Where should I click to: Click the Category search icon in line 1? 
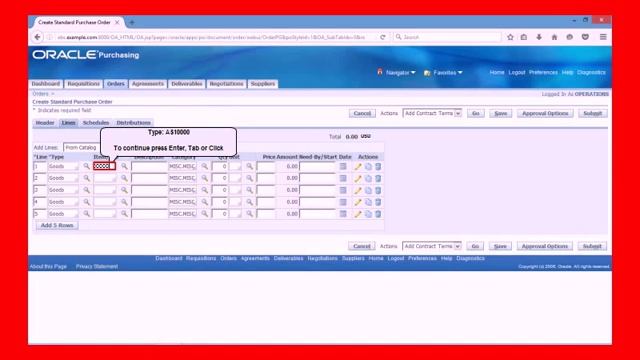pyautogui.click(x=204, y=167)
